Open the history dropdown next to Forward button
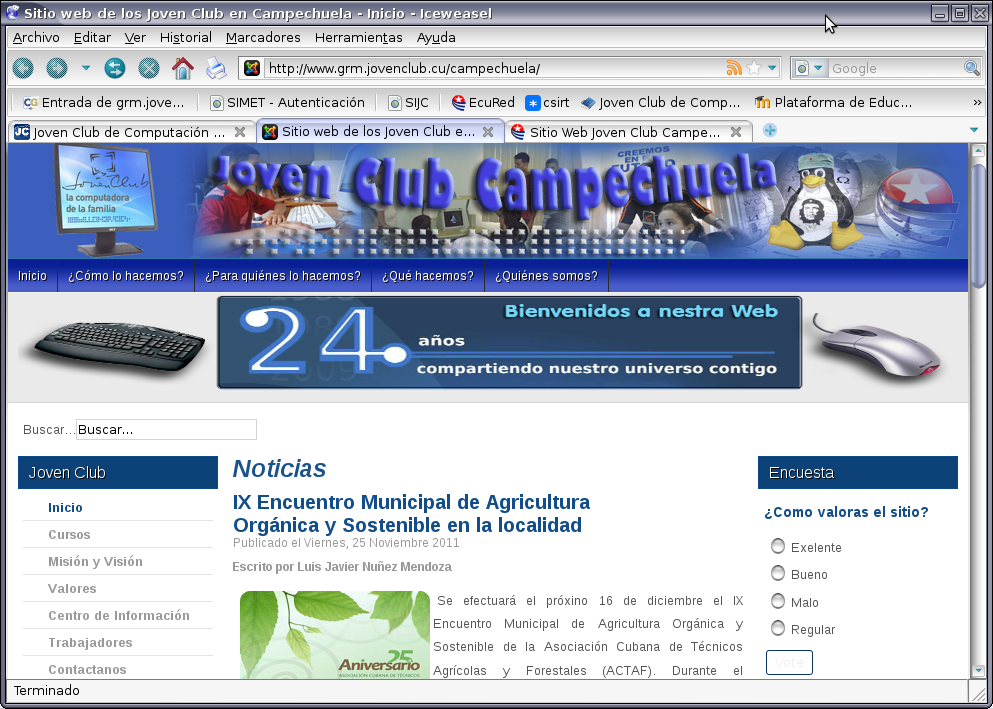Screen dimensions: 993x709 (x=86, y=68)
